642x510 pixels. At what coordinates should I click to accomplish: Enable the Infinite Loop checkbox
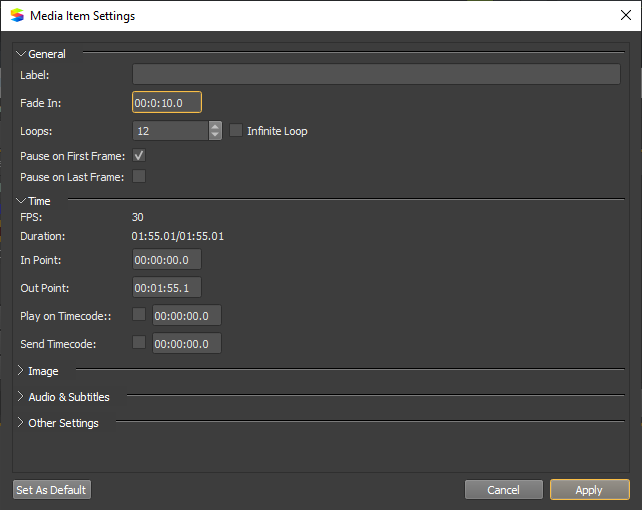tap(236, 131)
